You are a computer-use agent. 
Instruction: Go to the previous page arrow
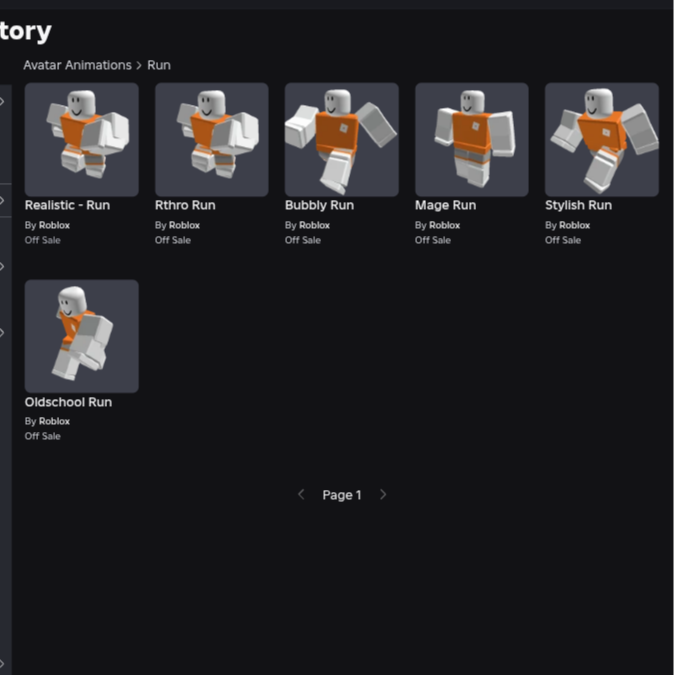click(x=301, y=495)
